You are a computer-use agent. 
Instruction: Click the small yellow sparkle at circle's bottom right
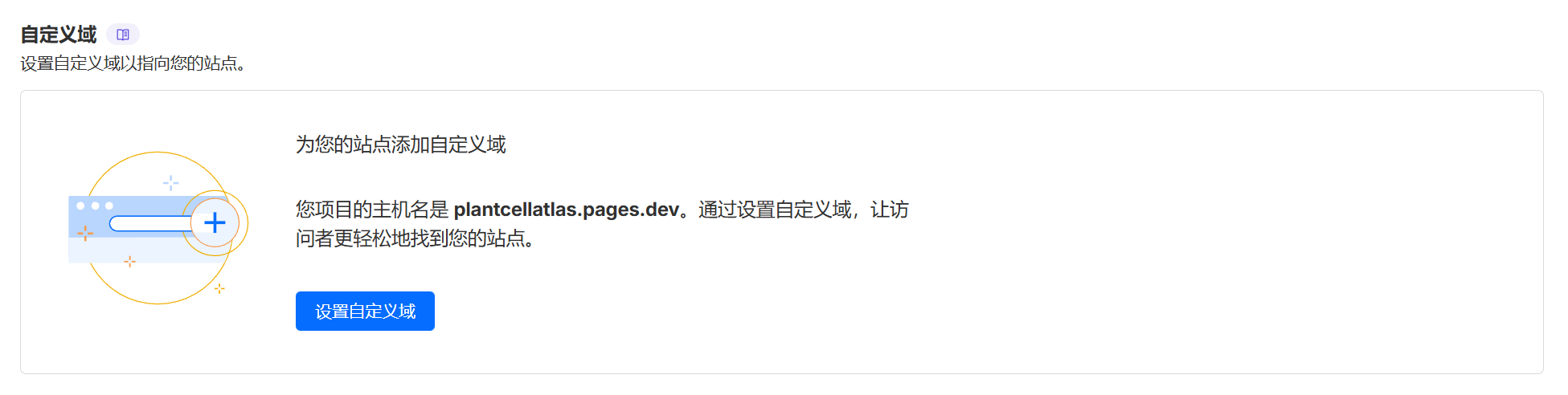[x=219, y=288]
